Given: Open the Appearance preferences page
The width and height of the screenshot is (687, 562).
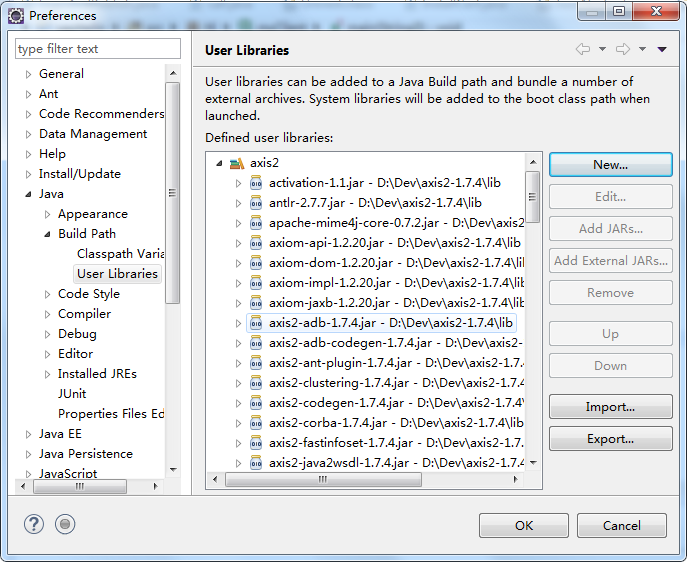Looking at the screenshot, I should [x=93, y=214].
